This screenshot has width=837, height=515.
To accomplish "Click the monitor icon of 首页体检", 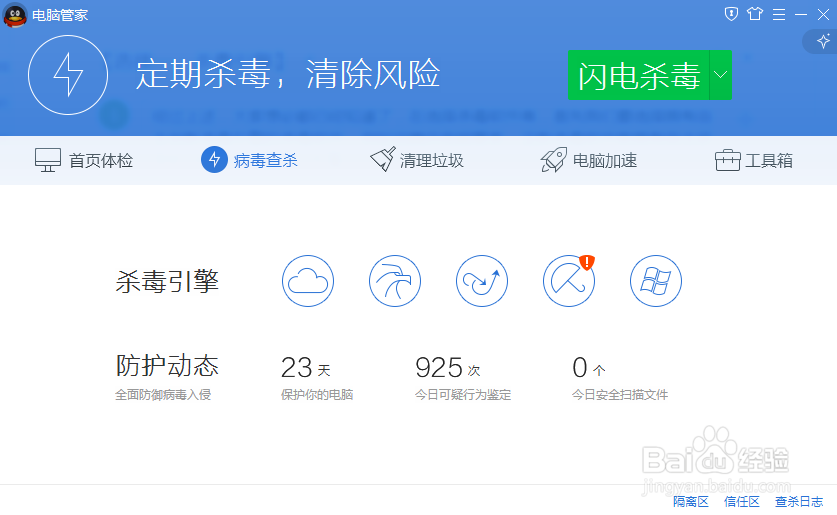I will tap(48, 160).
